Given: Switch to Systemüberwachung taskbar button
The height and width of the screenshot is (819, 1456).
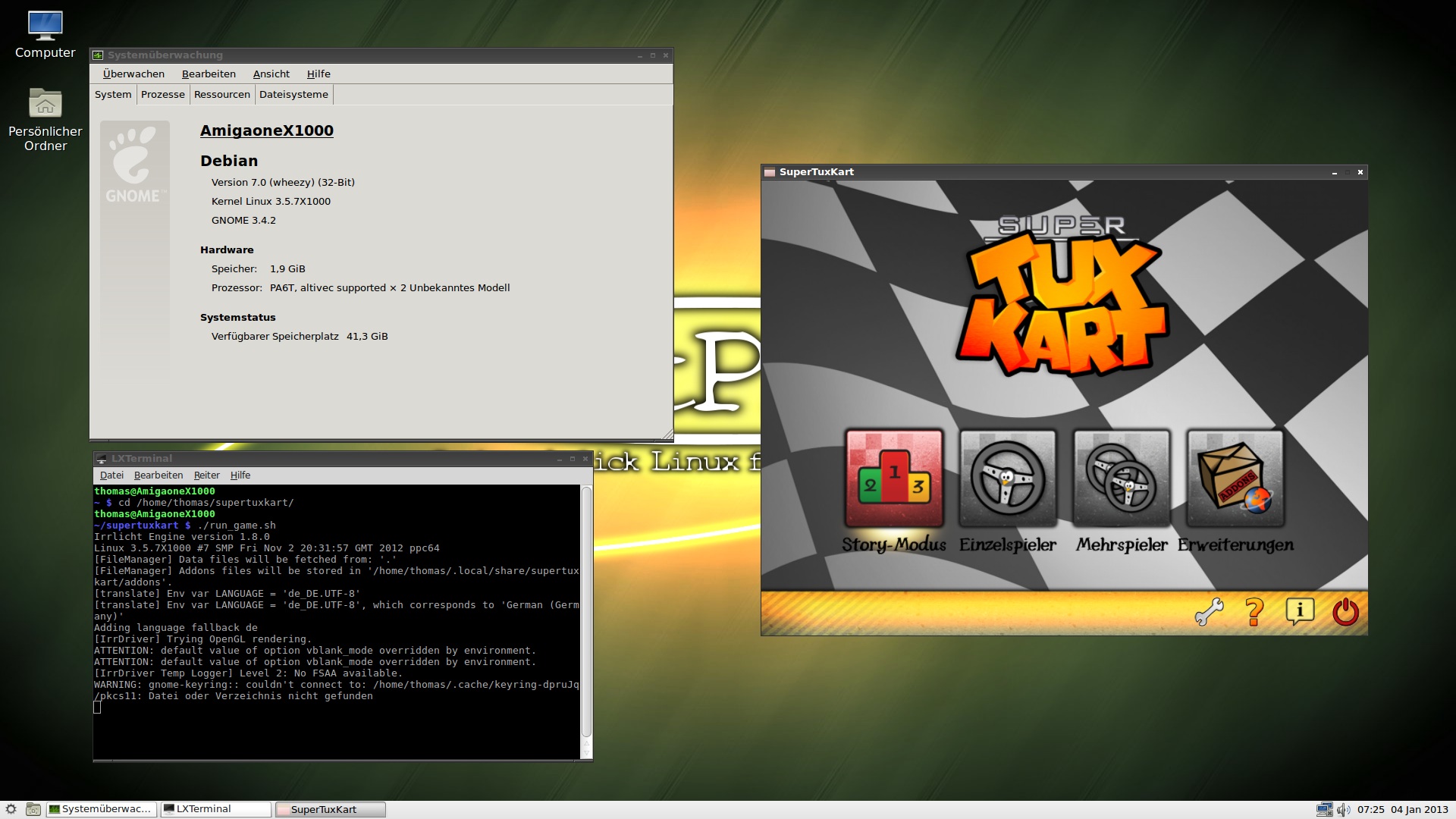Looking at the screenshot, I should 102,809.
